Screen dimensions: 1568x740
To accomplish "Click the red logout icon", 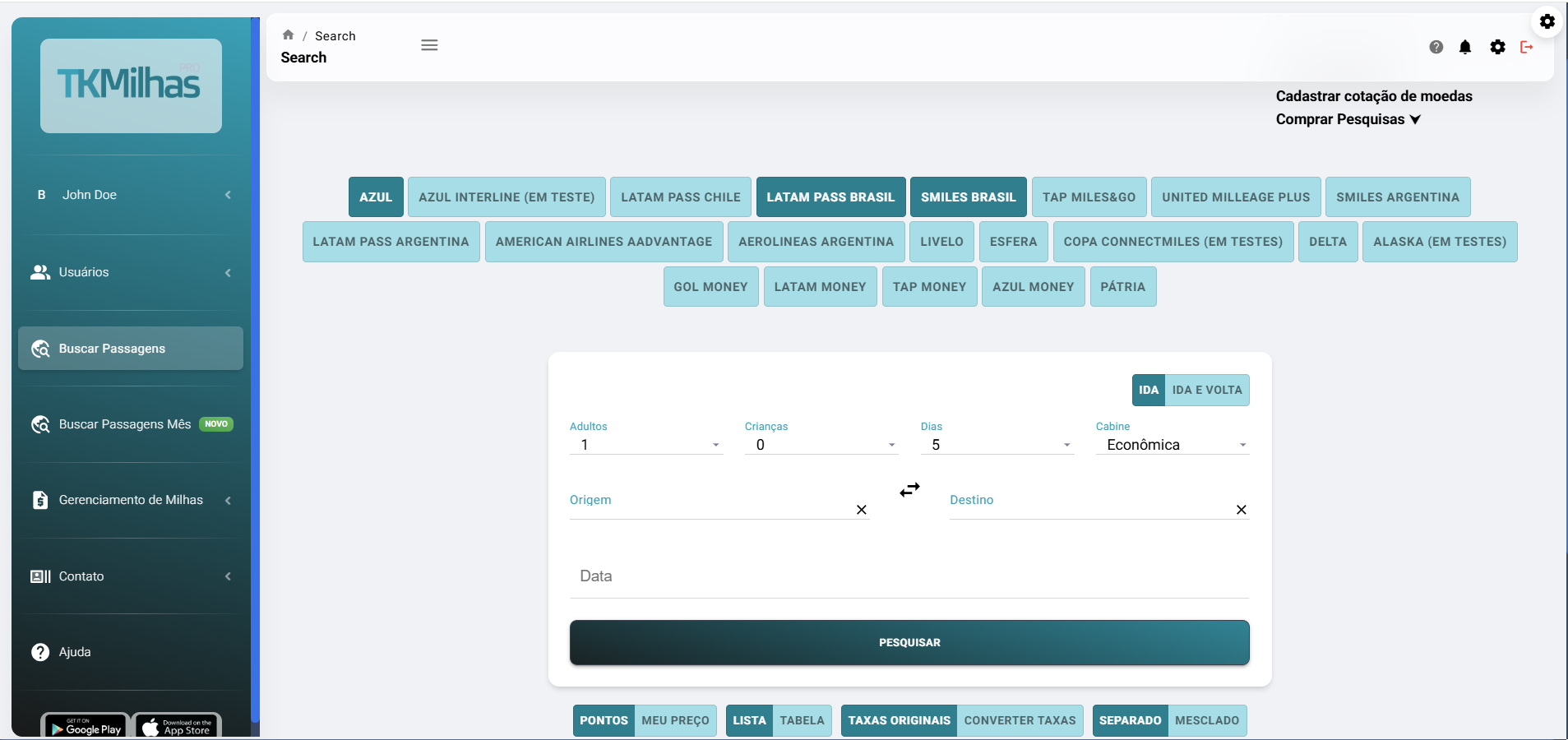I will (x=1527, y=47).
